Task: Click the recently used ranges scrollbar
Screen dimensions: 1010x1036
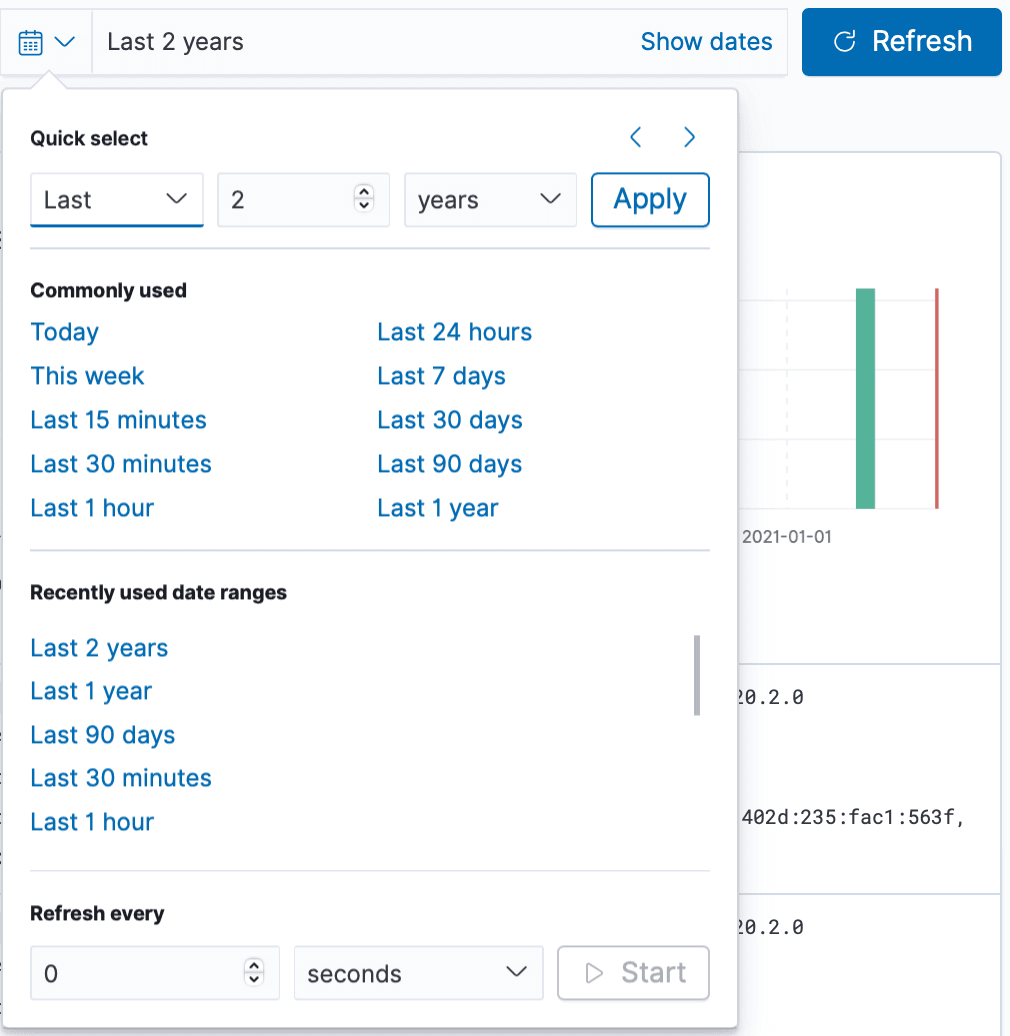Action: (x=697, y=675)
